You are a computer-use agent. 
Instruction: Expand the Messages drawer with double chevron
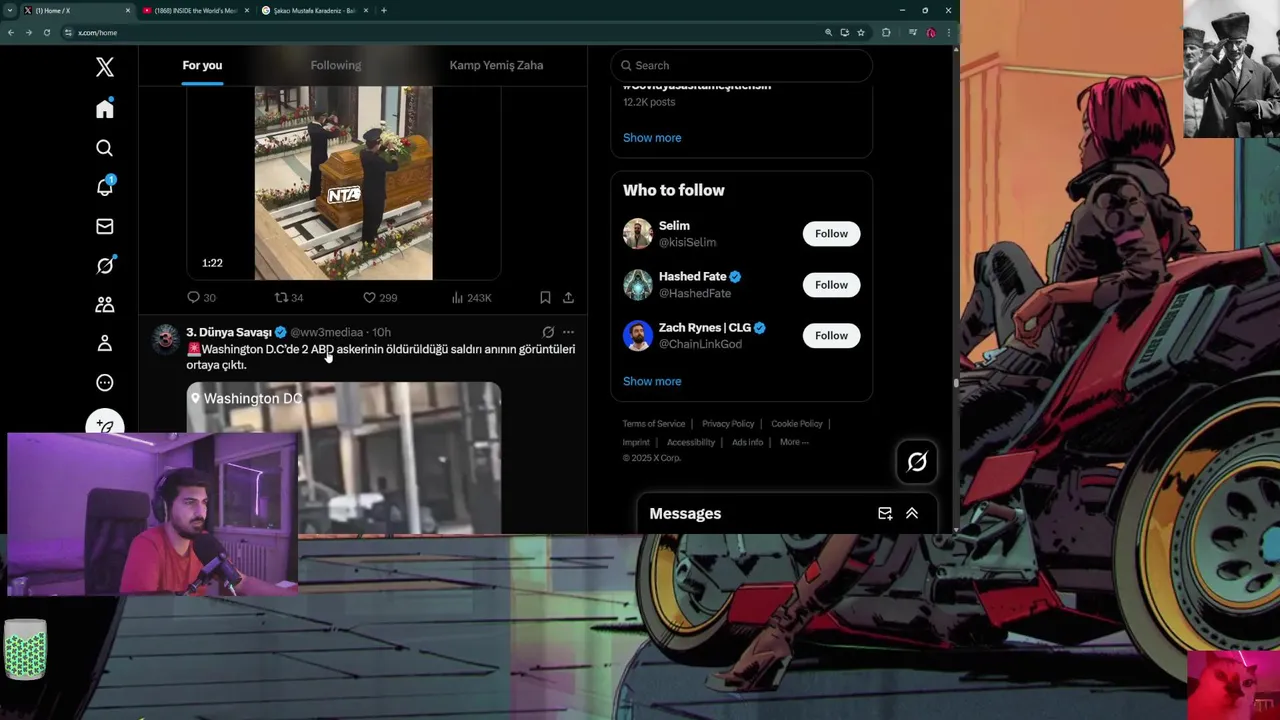click(912, 513)
